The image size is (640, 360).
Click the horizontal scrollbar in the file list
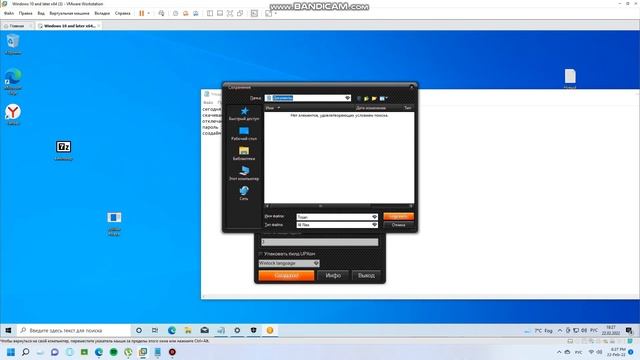[x=339, y=206]
